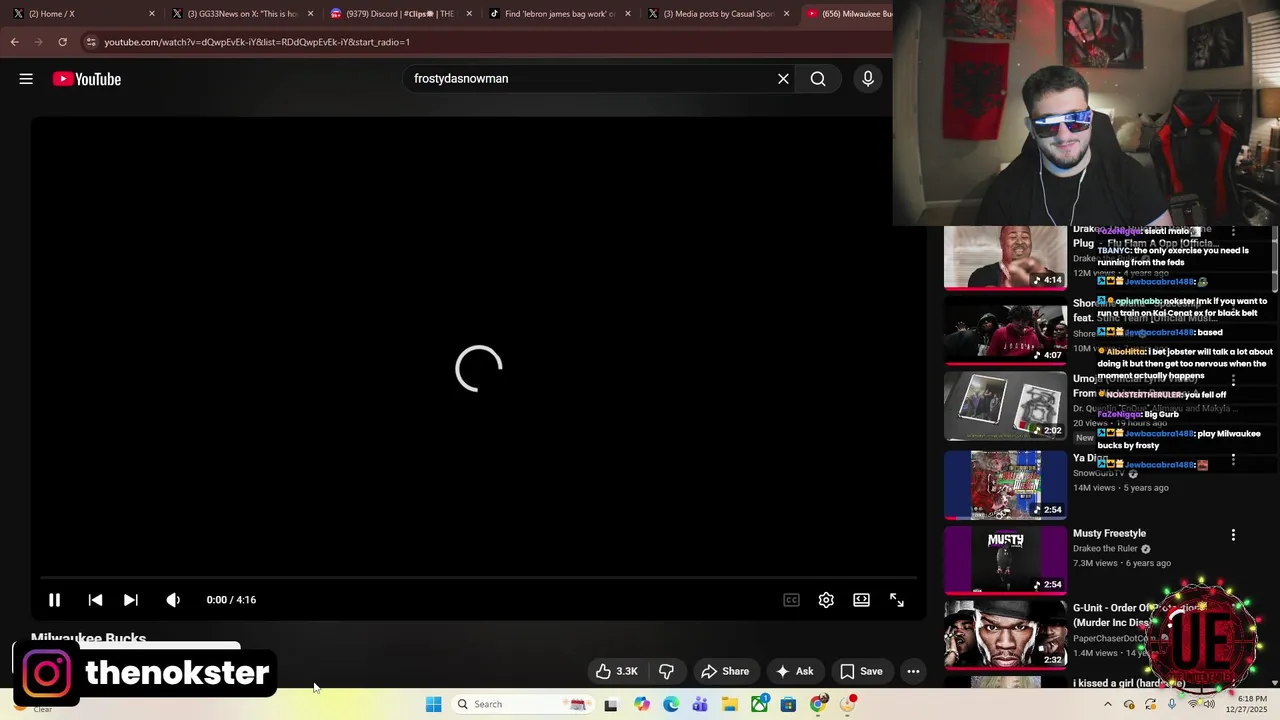The width and height of the screenshot is (1280, 720).
Task: Click the YouTube search magnifier button
Action: pos(818,79)
